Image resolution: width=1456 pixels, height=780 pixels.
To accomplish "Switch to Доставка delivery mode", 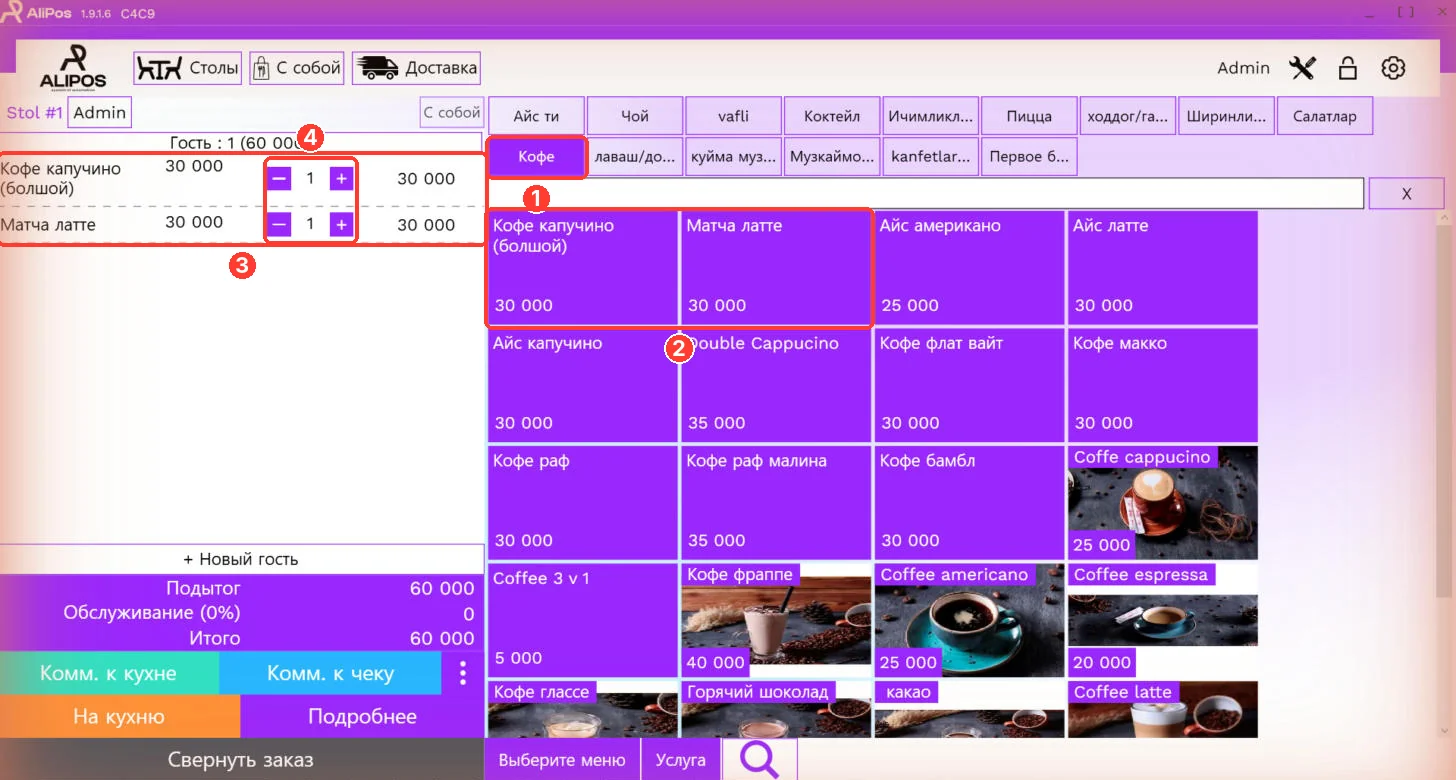I will [416, 68].
